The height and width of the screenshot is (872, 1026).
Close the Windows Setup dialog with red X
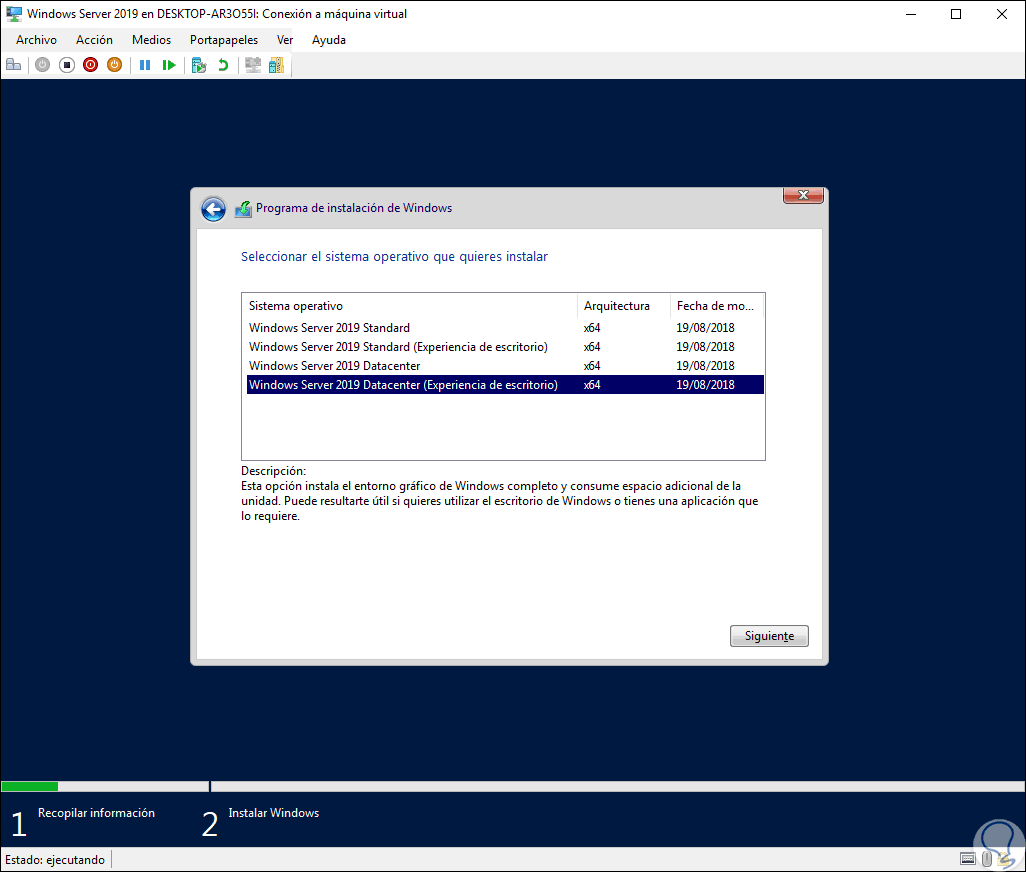[803, 195]
